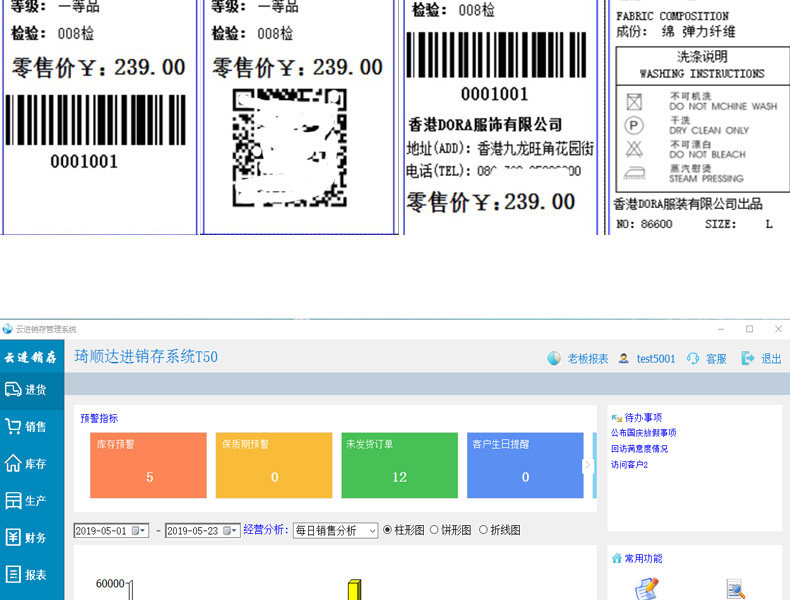Click the pie chart icon for 老板报表
Screen dimensions: 790x600
click(x=554, y=358)
